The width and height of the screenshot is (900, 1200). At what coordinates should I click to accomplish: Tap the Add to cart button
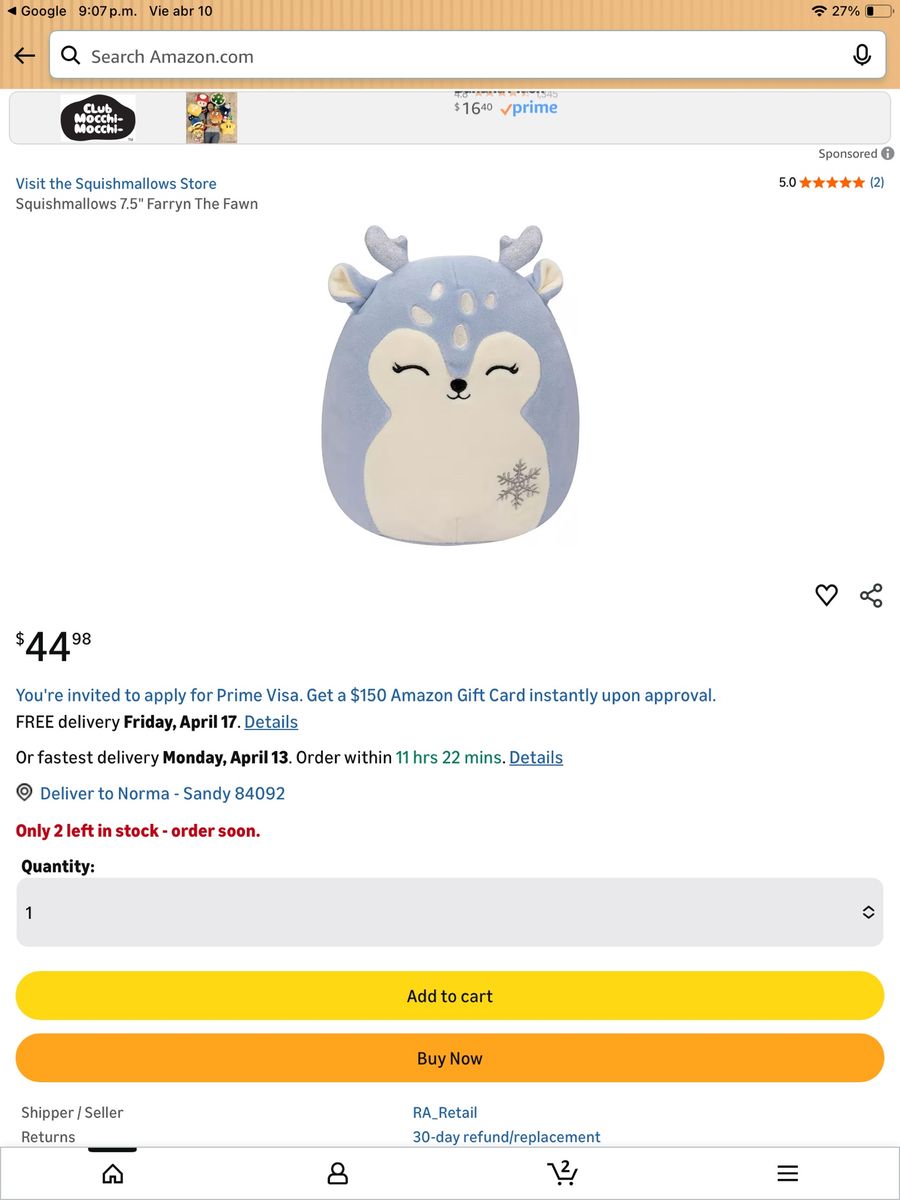pyautogui.click(x=450, y=996)
